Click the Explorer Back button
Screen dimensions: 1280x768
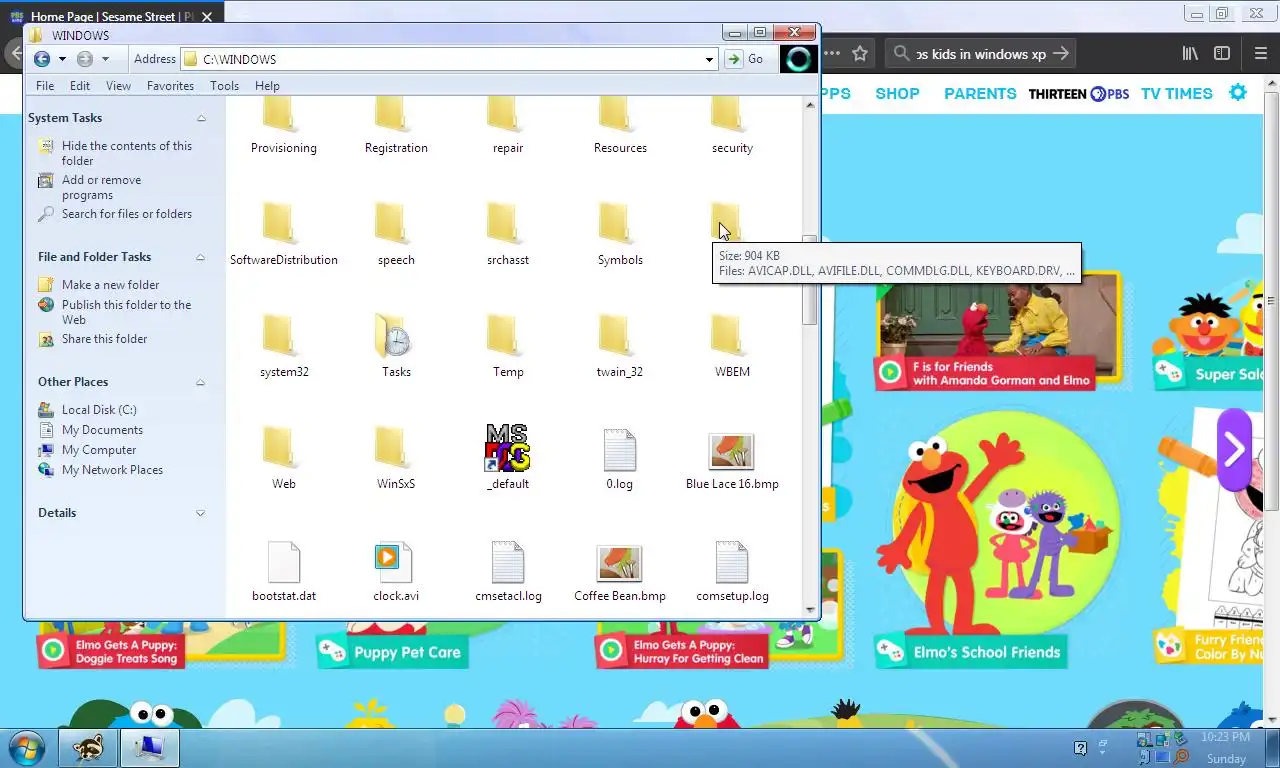[42, 59]
